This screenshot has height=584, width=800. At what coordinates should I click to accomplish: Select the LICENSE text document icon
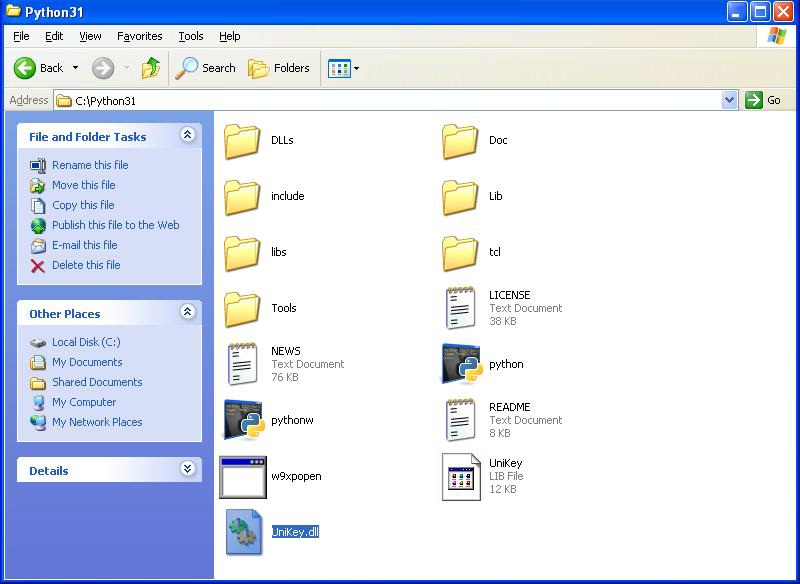460,308
